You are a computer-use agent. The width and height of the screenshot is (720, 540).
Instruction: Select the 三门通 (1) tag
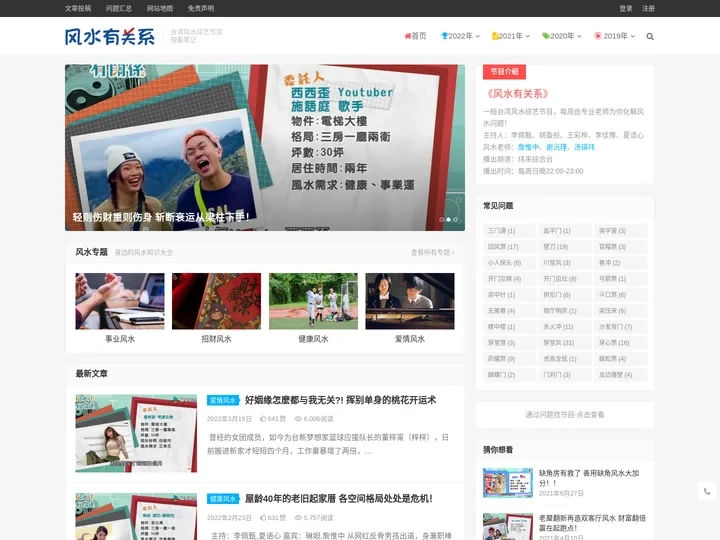point(510,231)
